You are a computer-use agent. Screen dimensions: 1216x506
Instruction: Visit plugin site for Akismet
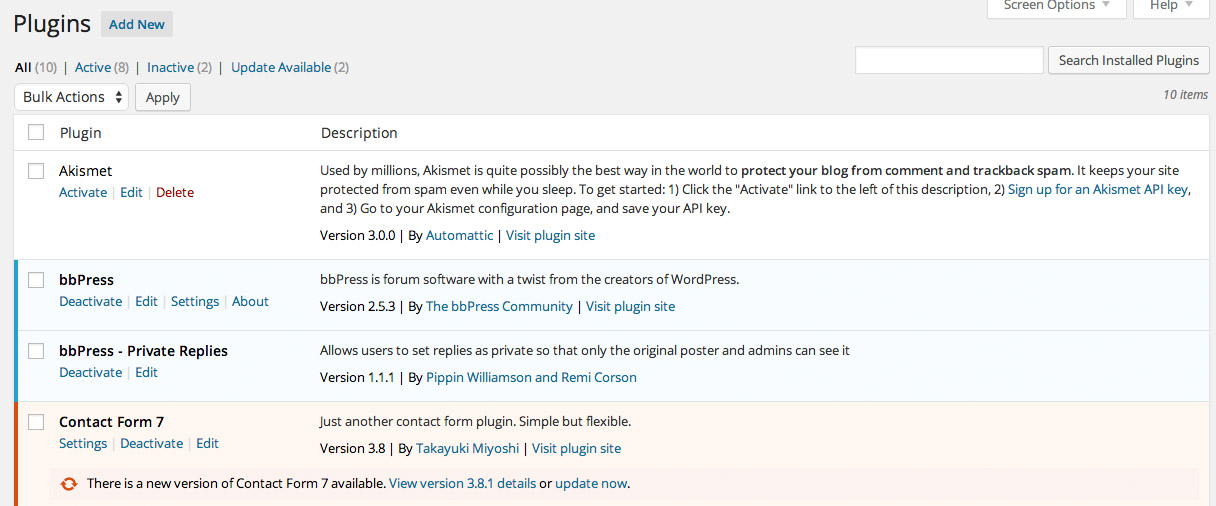550,235
